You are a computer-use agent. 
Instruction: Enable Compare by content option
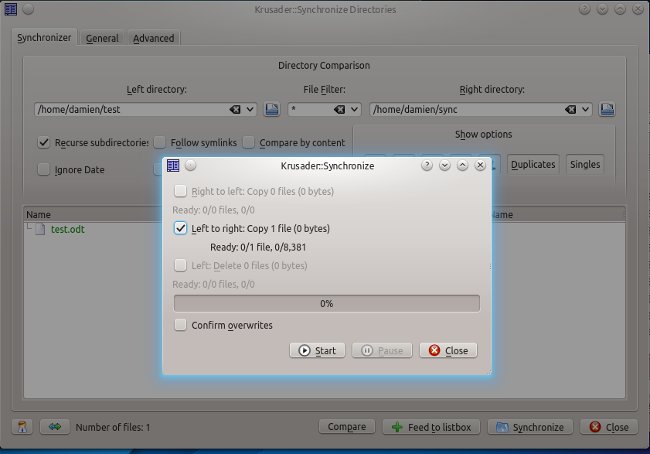(x=248, y=143)
